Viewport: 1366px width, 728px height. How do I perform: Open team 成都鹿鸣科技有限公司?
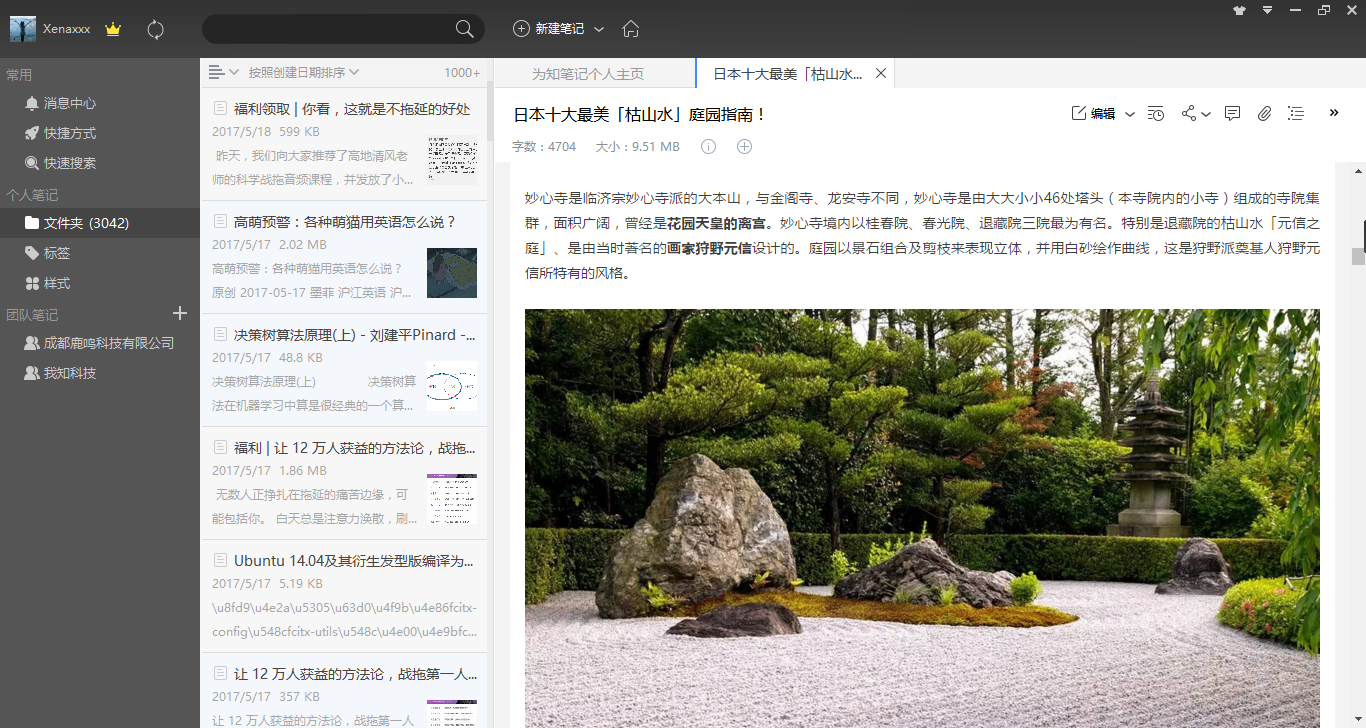point(100,343)
